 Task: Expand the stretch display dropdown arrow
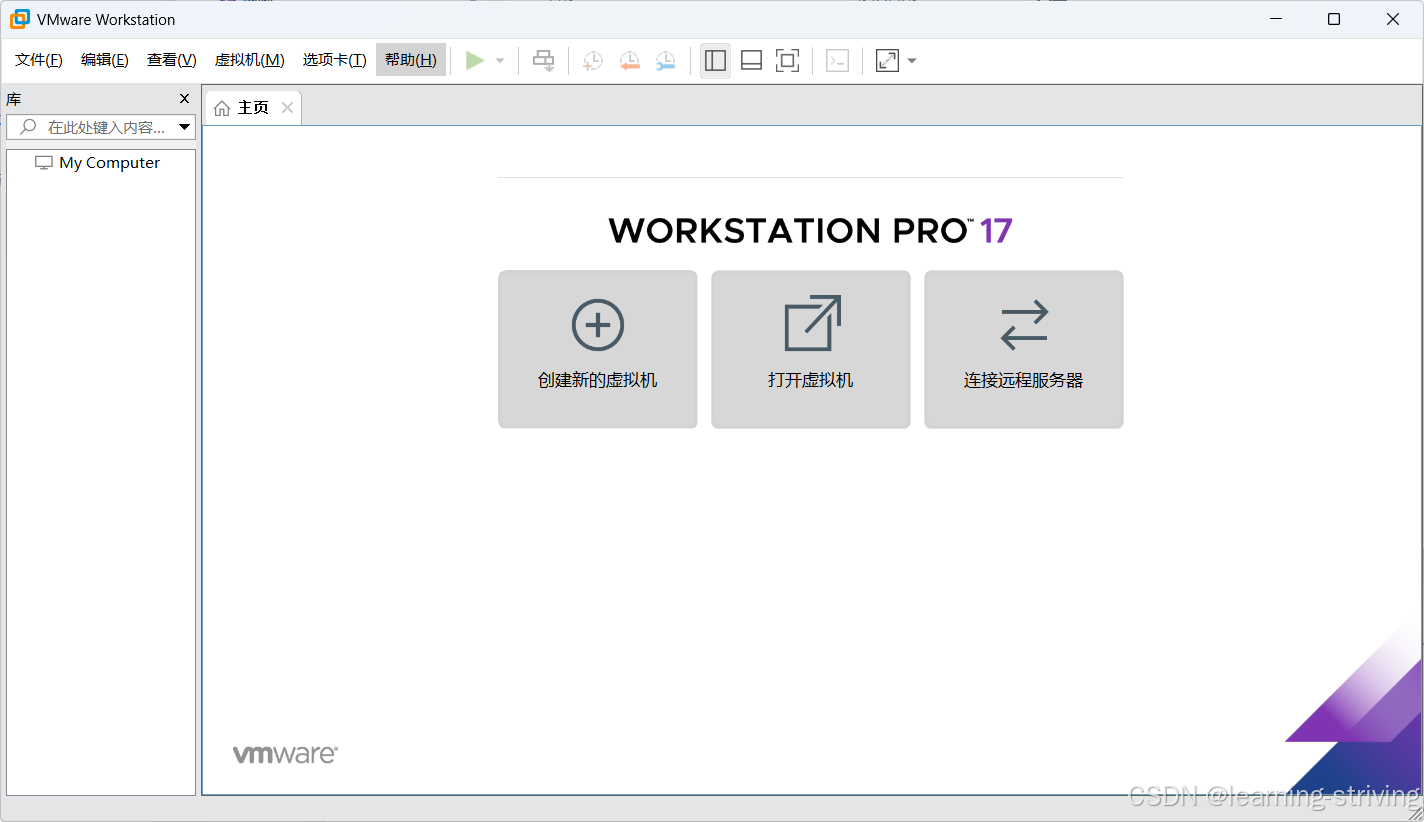click(x=912, y=61)
